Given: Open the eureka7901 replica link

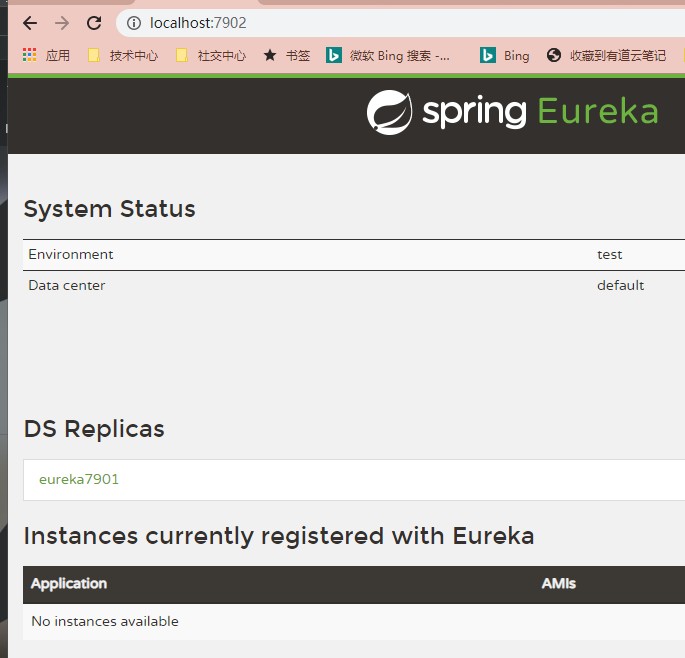Looking at the screenshot, I should point(79,479).
